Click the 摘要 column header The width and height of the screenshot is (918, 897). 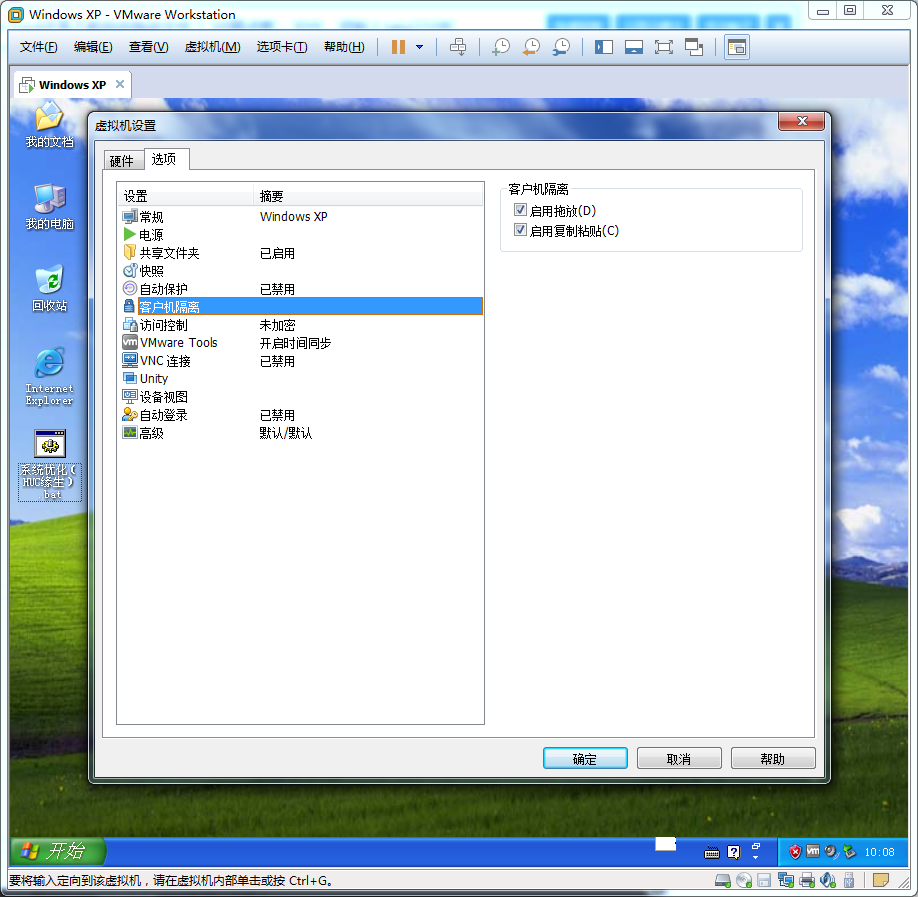tap(369, 196)
